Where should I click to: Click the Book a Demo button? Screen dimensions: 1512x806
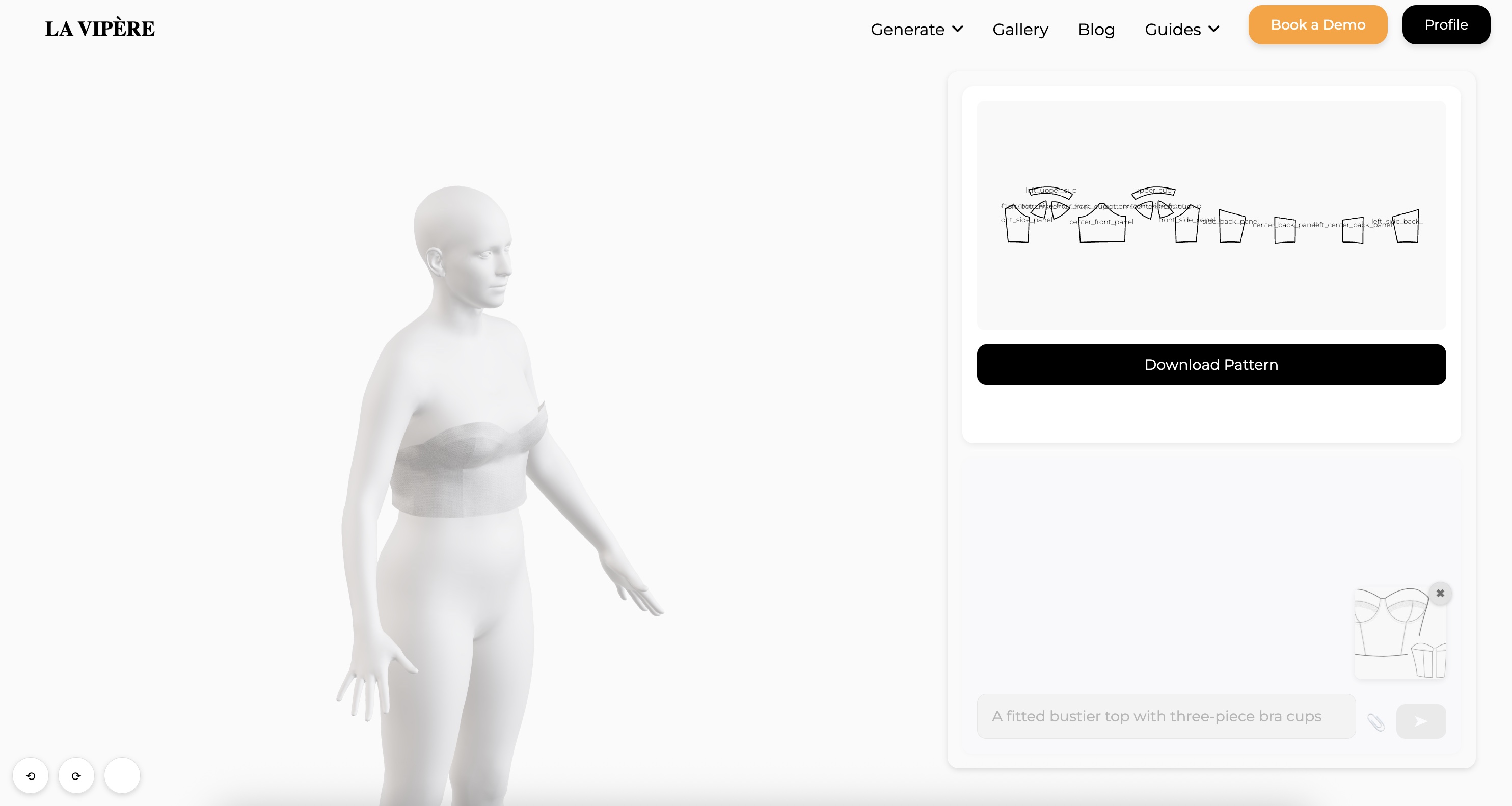(1317, 24)
